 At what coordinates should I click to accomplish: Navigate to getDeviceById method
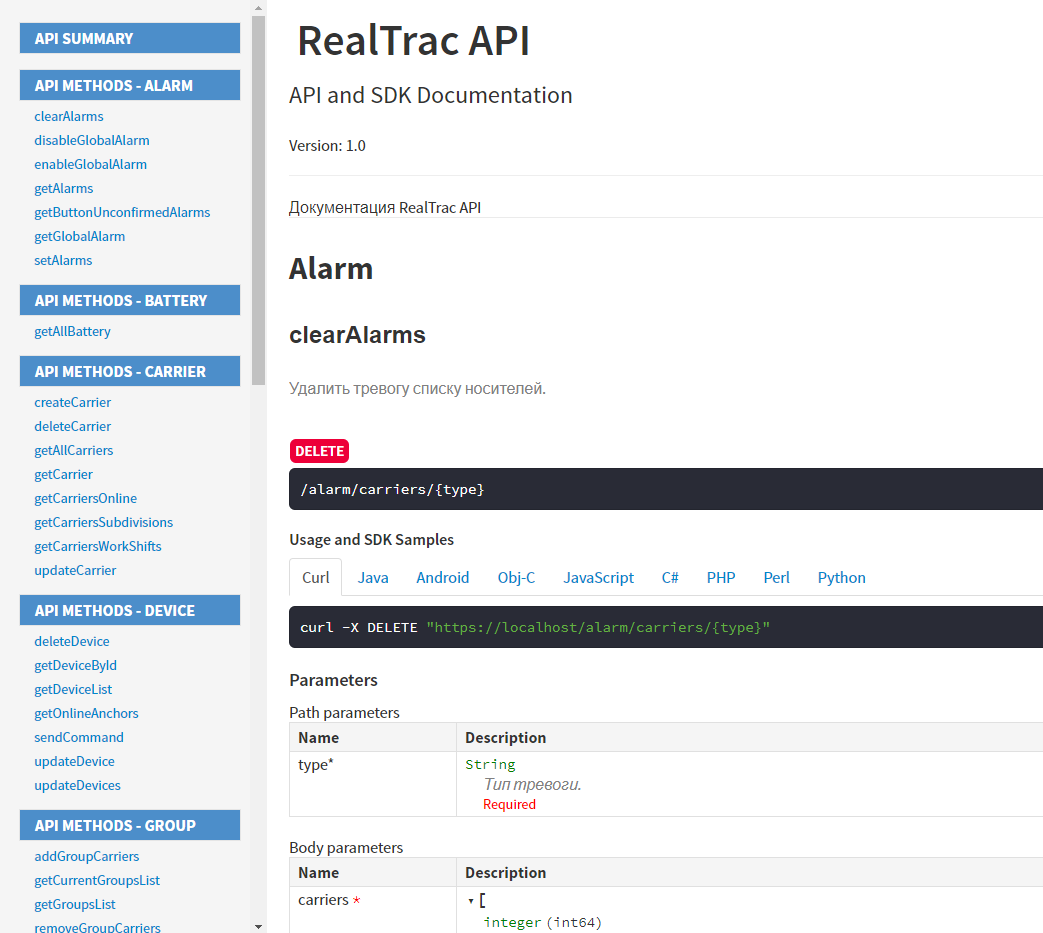click(x=76, y=665)
